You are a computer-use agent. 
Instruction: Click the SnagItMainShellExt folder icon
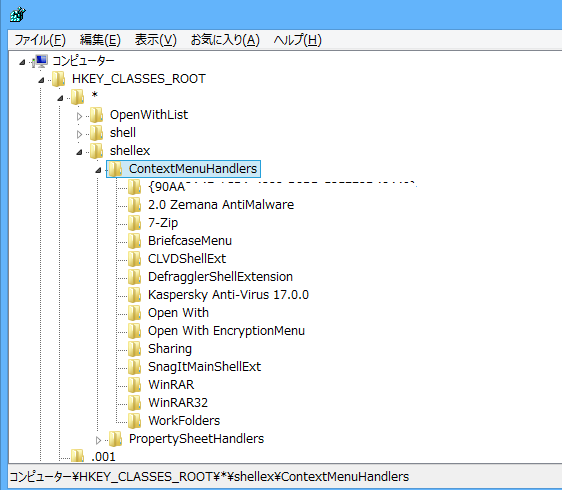(x=135, y=367)
